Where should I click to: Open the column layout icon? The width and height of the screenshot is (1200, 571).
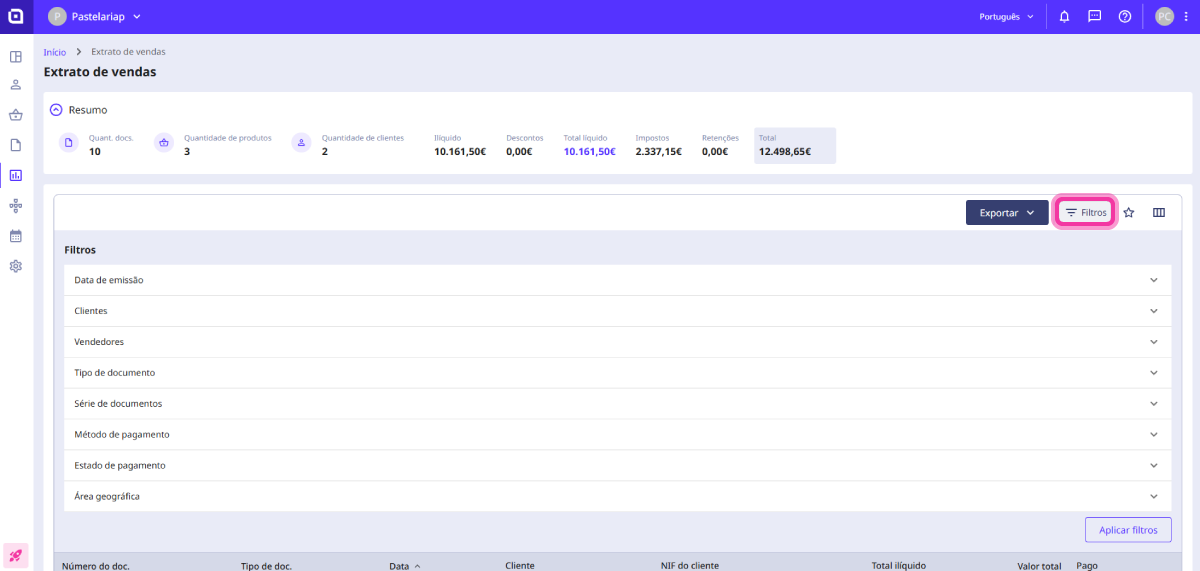1159,213
